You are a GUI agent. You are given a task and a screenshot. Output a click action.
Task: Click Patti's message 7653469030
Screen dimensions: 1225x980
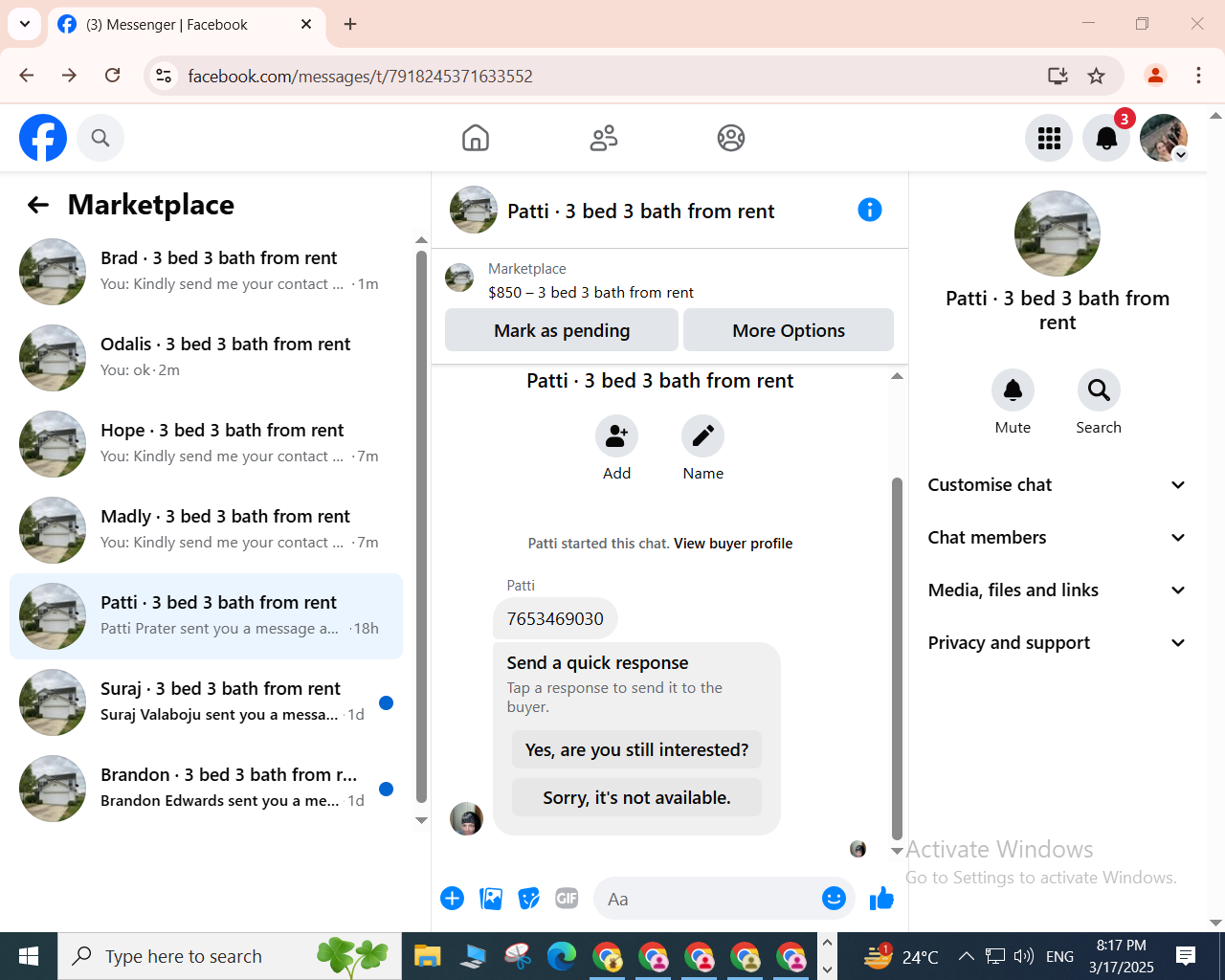tap(555, 619)
